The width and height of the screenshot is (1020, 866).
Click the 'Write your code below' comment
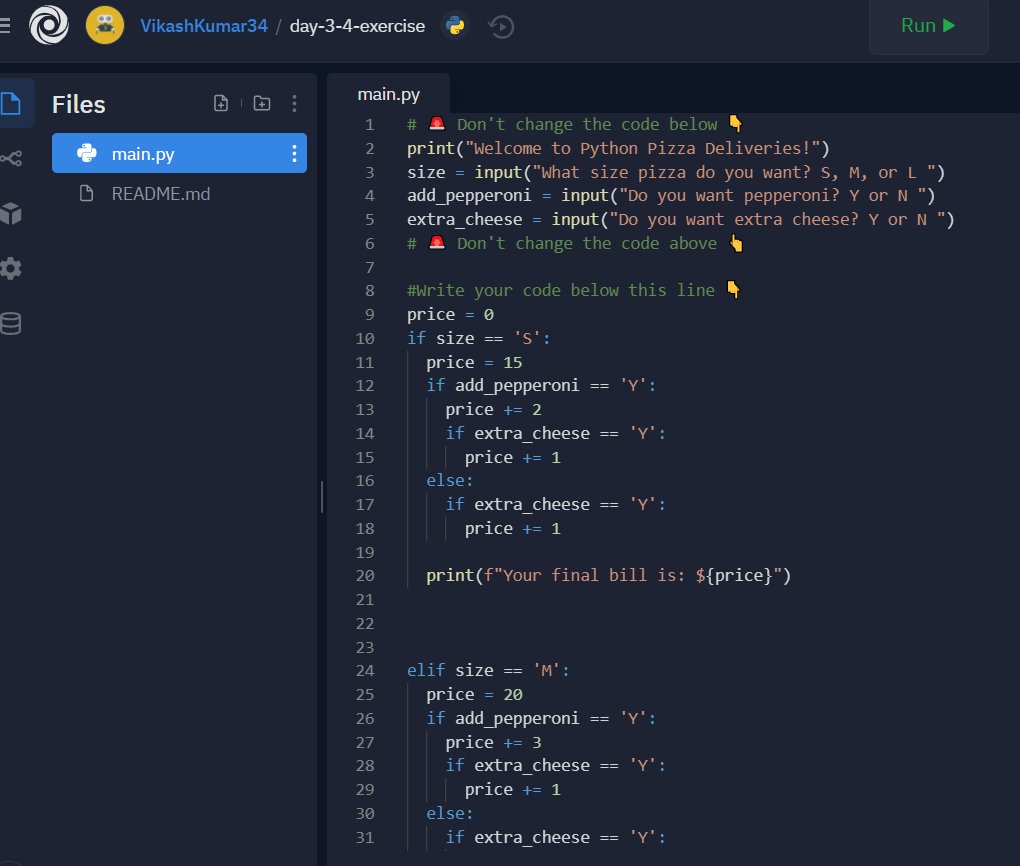[x=573, y=291]
